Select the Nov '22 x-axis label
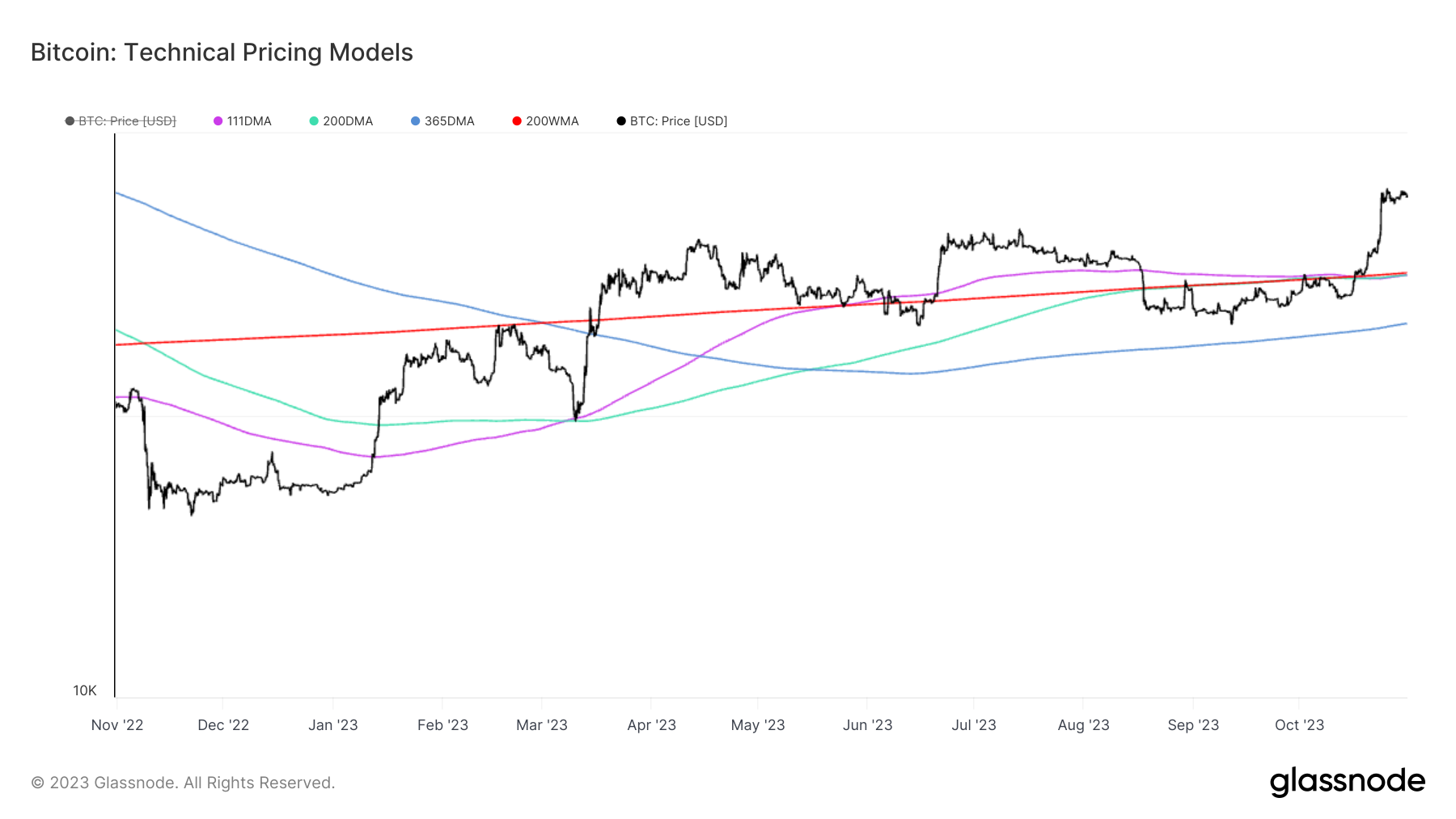This screenshot has height=819, width=1456. 117,725
